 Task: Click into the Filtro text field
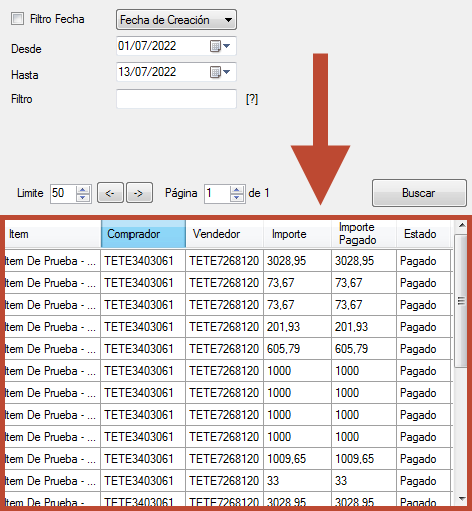point(176,99)
